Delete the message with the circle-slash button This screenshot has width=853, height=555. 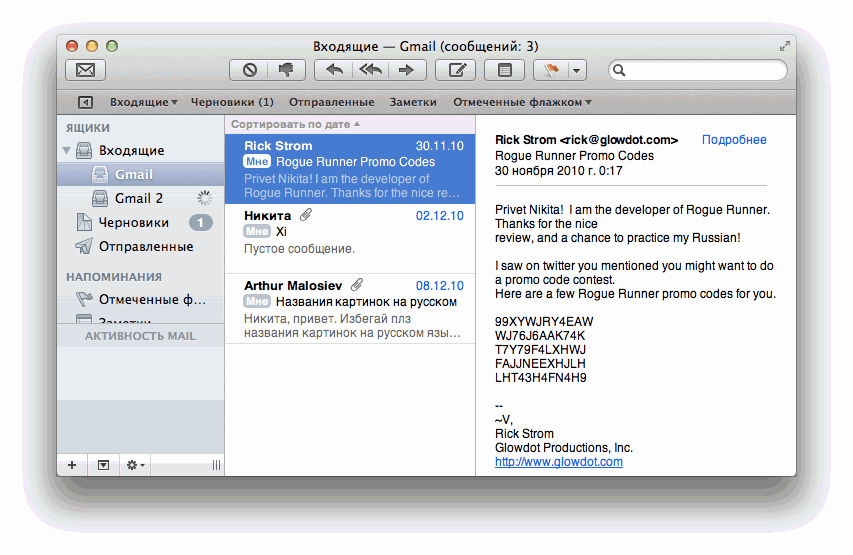250,70
